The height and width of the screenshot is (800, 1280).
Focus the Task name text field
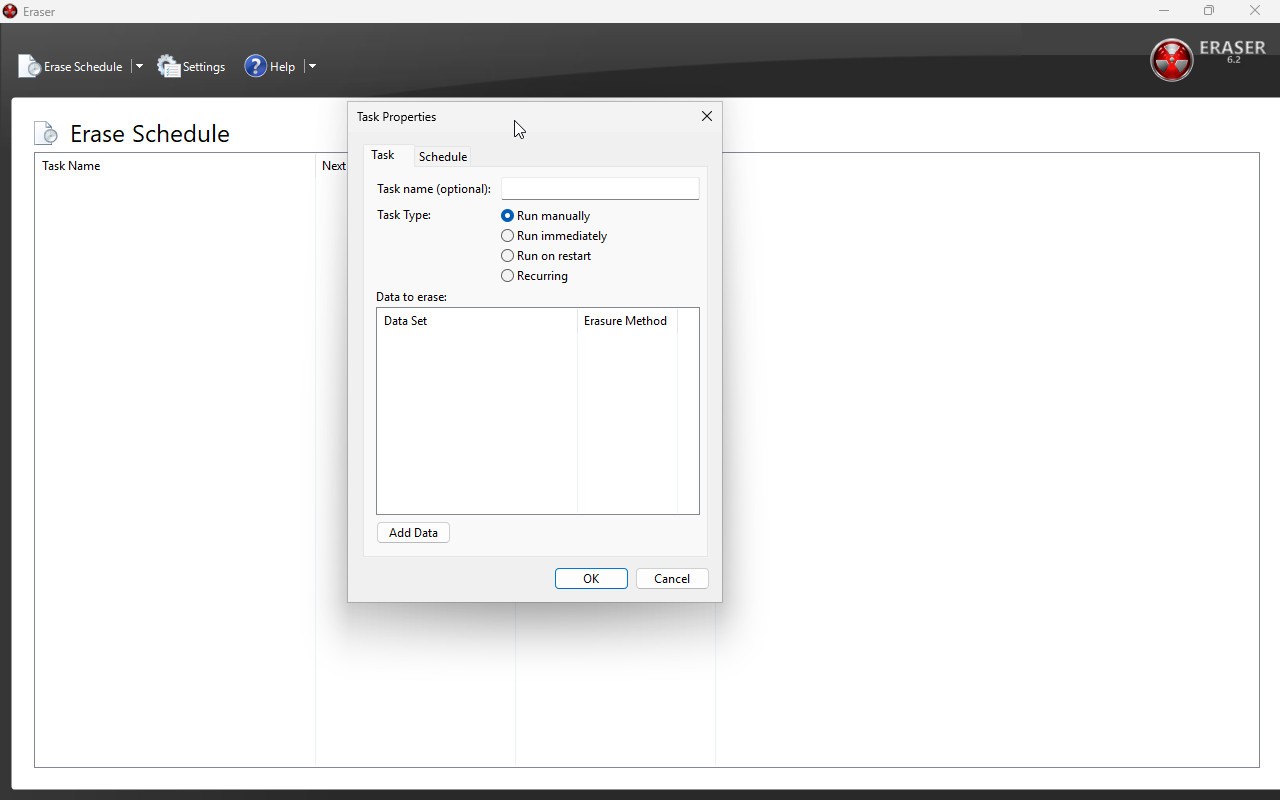pyautogui.click(x=600, y=189)
